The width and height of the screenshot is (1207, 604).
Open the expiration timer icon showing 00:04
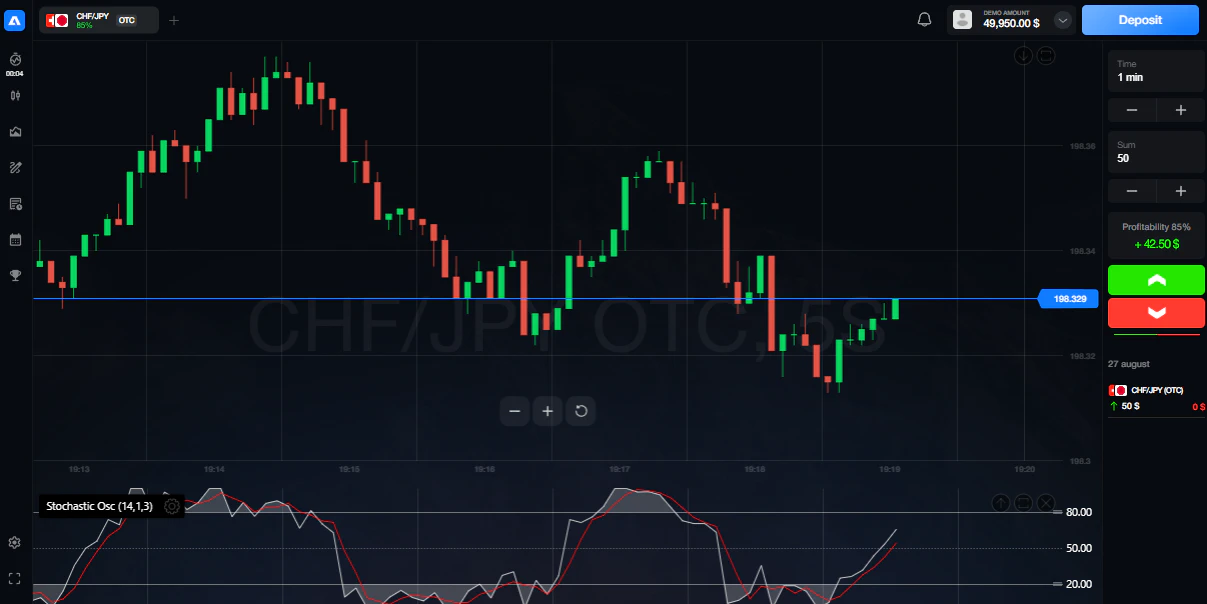click(x=15, y=64)
